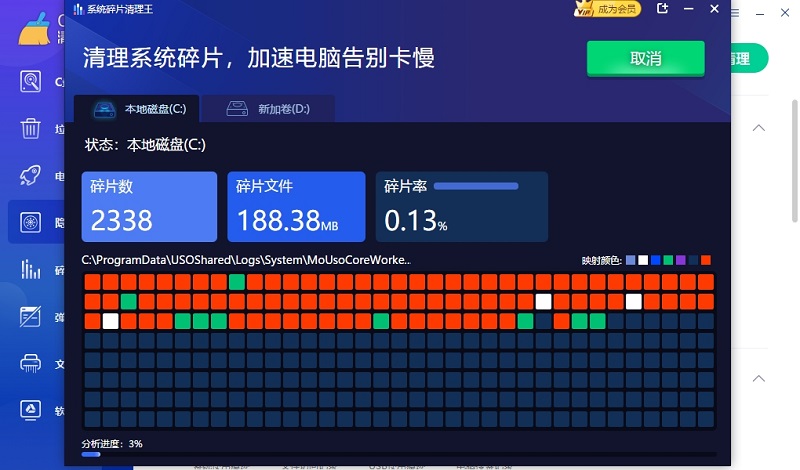The image size is (800, 470).
Task: Click the white legend swatch
Action: pyautogui.click(x=643, y=260)
